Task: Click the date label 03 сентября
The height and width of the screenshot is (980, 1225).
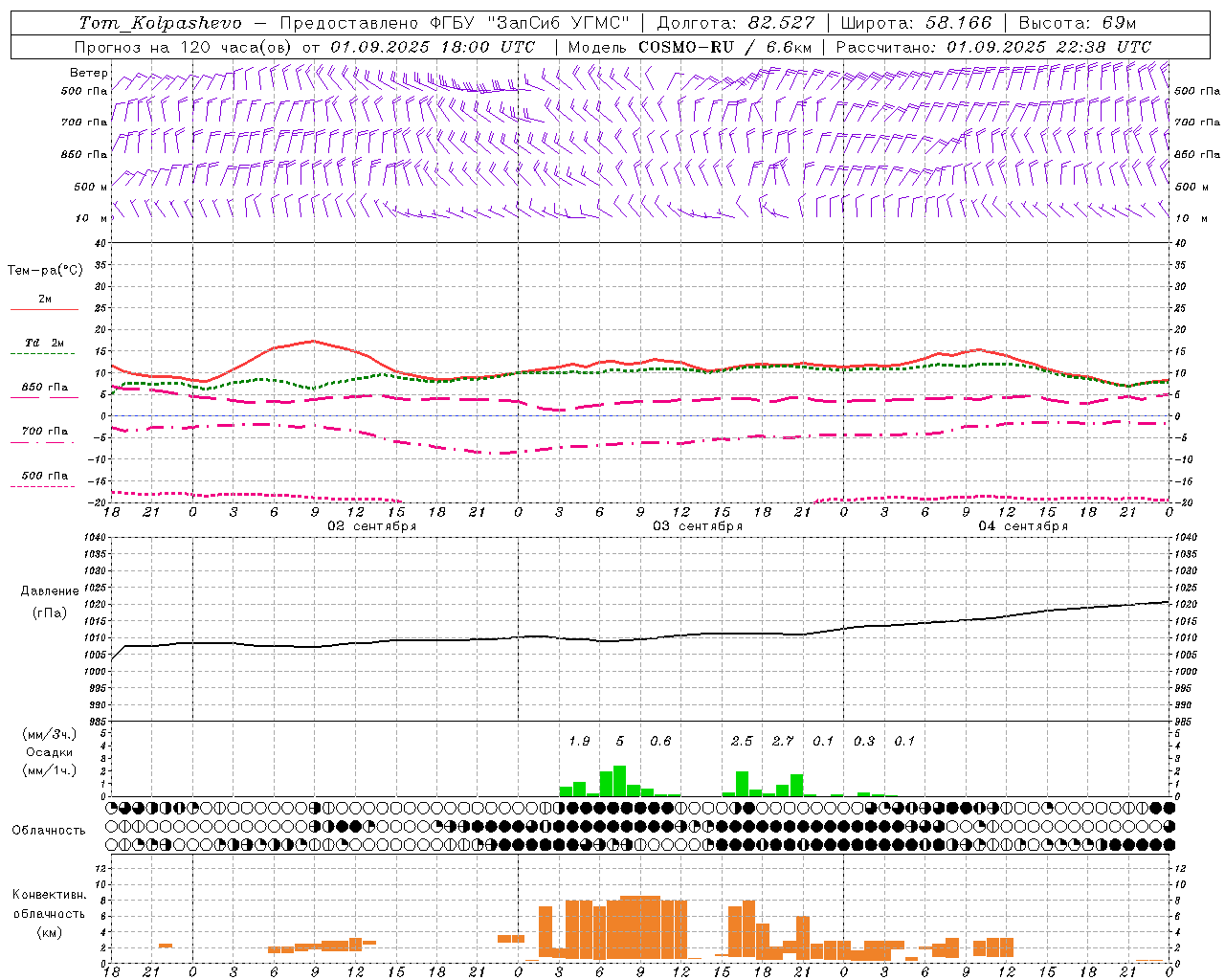Action: (698, 526)
